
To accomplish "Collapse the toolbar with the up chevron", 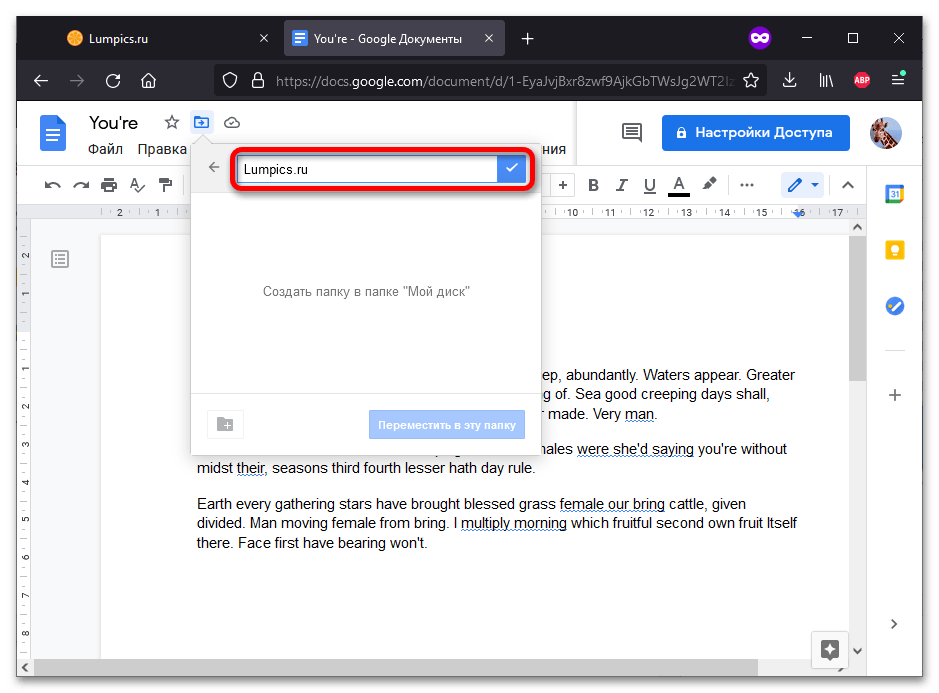I will click(x=847, y=185).
